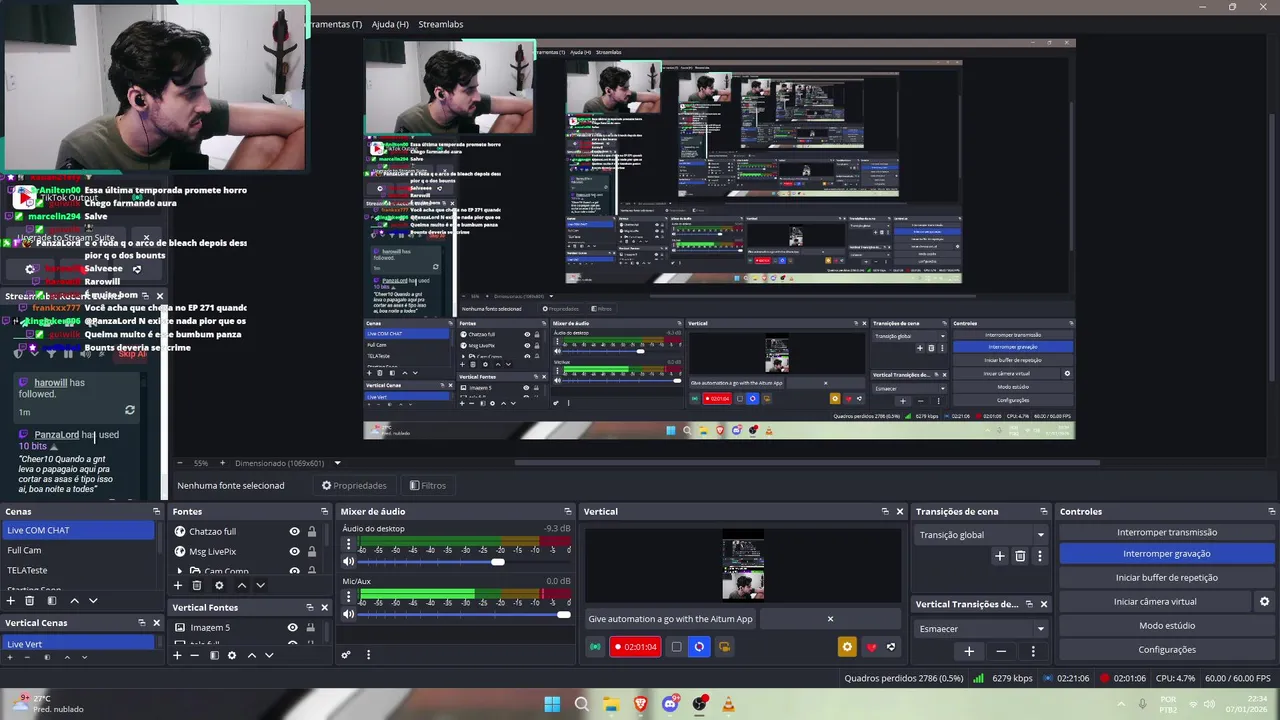Viewport: 1280px width, 720px height.
Task: Mute the Mic/Aux channel
Action: (x=348, y=614)
